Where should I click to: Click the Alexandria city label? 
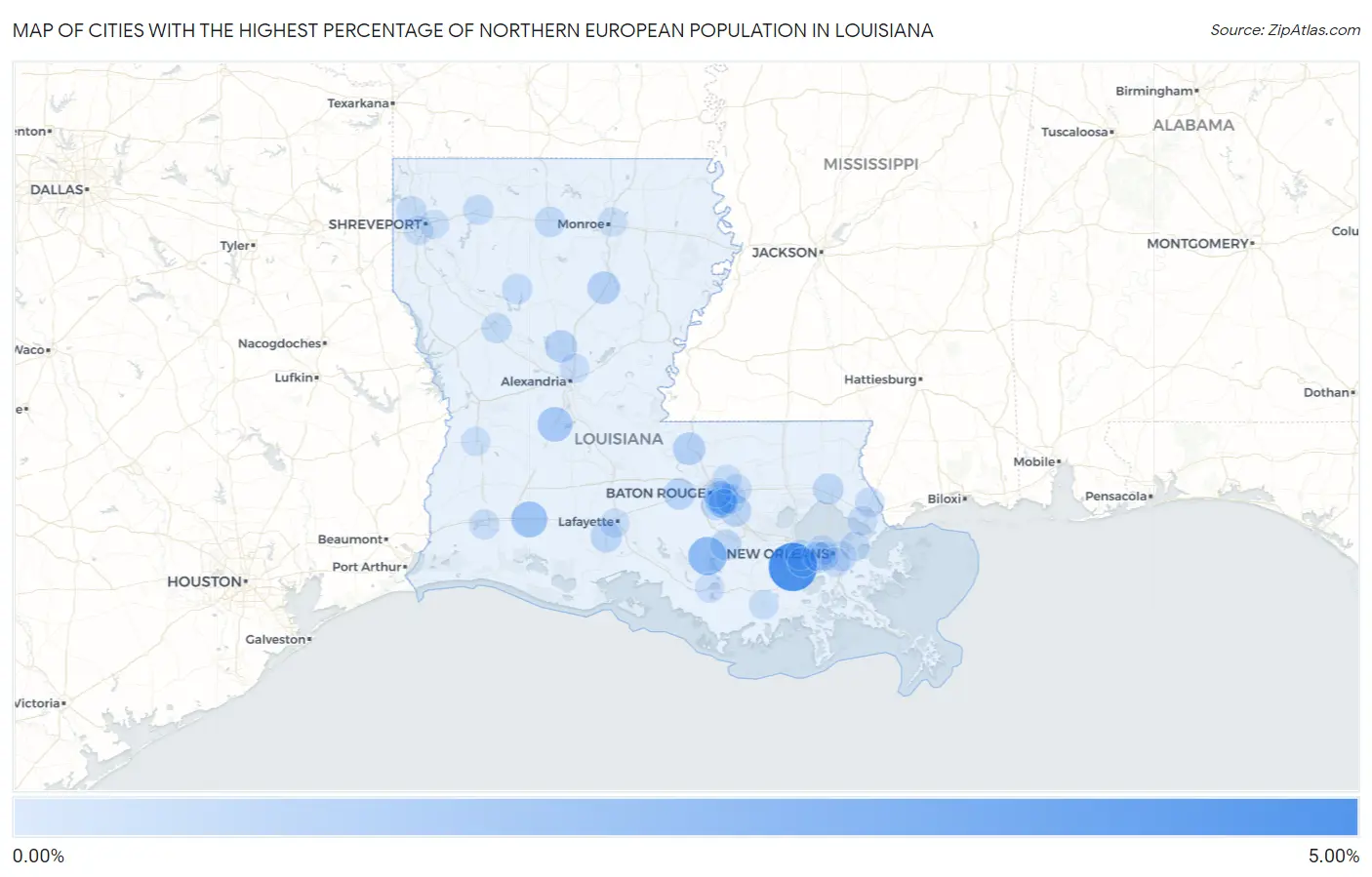coord(533,381)
